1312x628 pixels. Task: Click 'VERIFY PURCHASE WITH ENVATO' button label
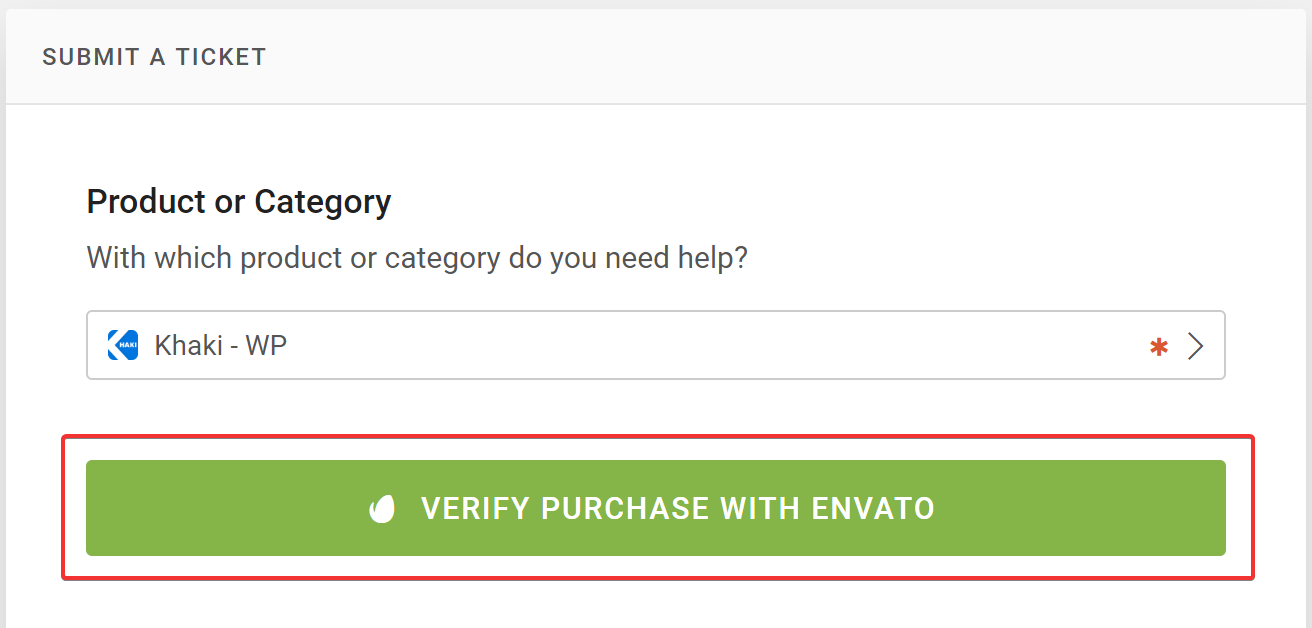(677, 509)
